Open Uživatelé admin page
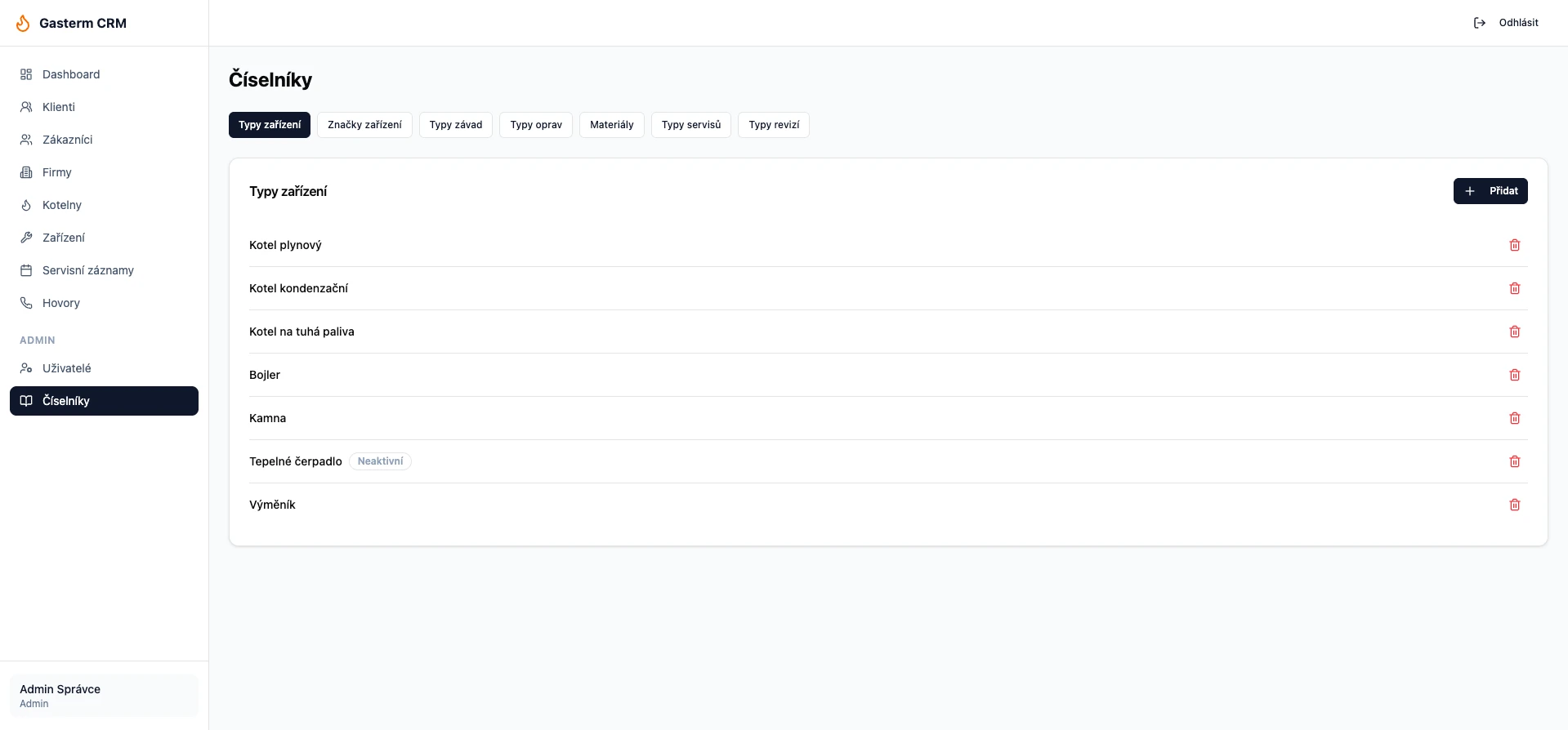The image size is (1568, 730). coord(104,368)
